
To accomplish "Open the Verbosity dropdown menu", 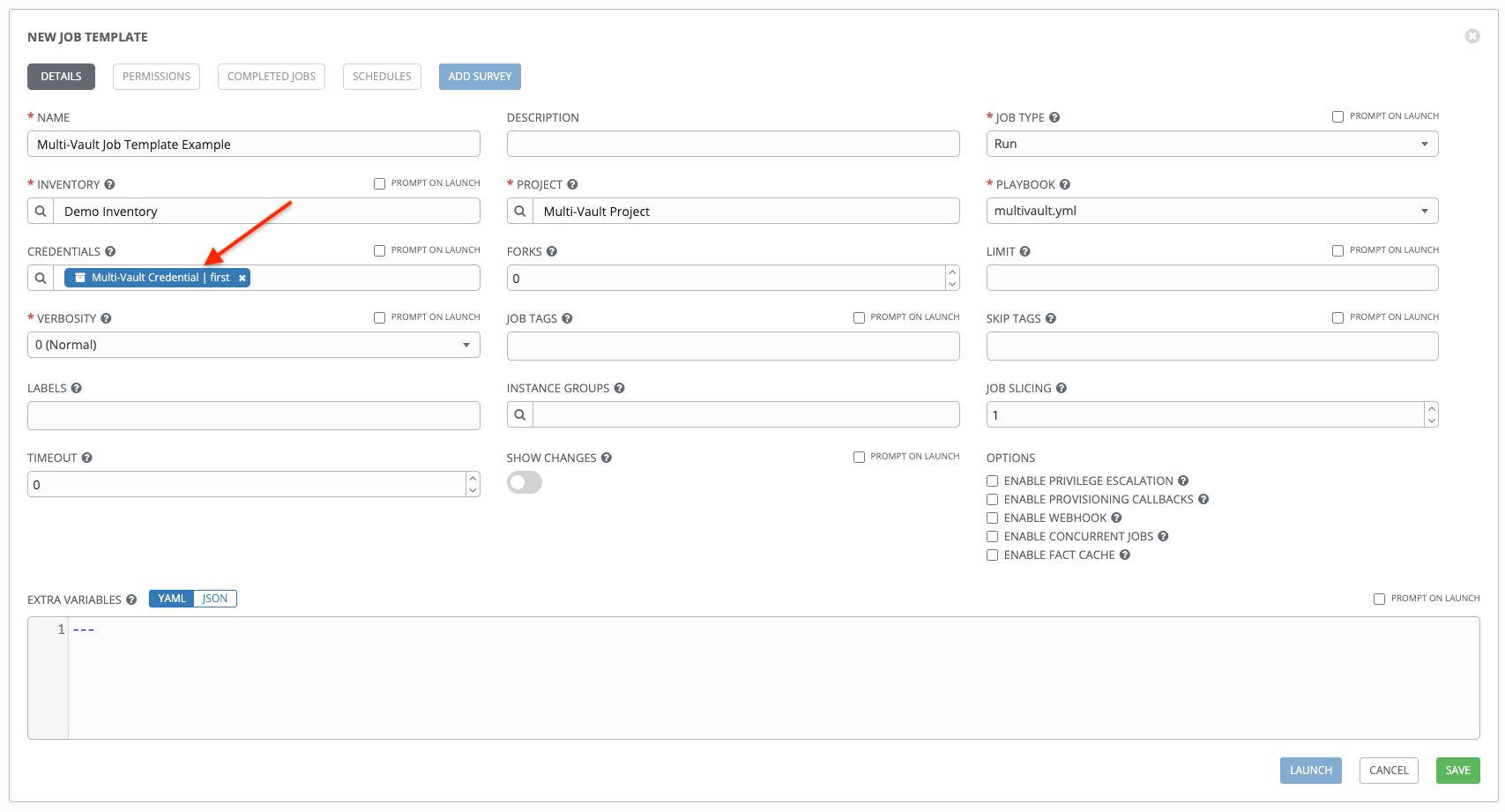I will (x=253, y=346).
